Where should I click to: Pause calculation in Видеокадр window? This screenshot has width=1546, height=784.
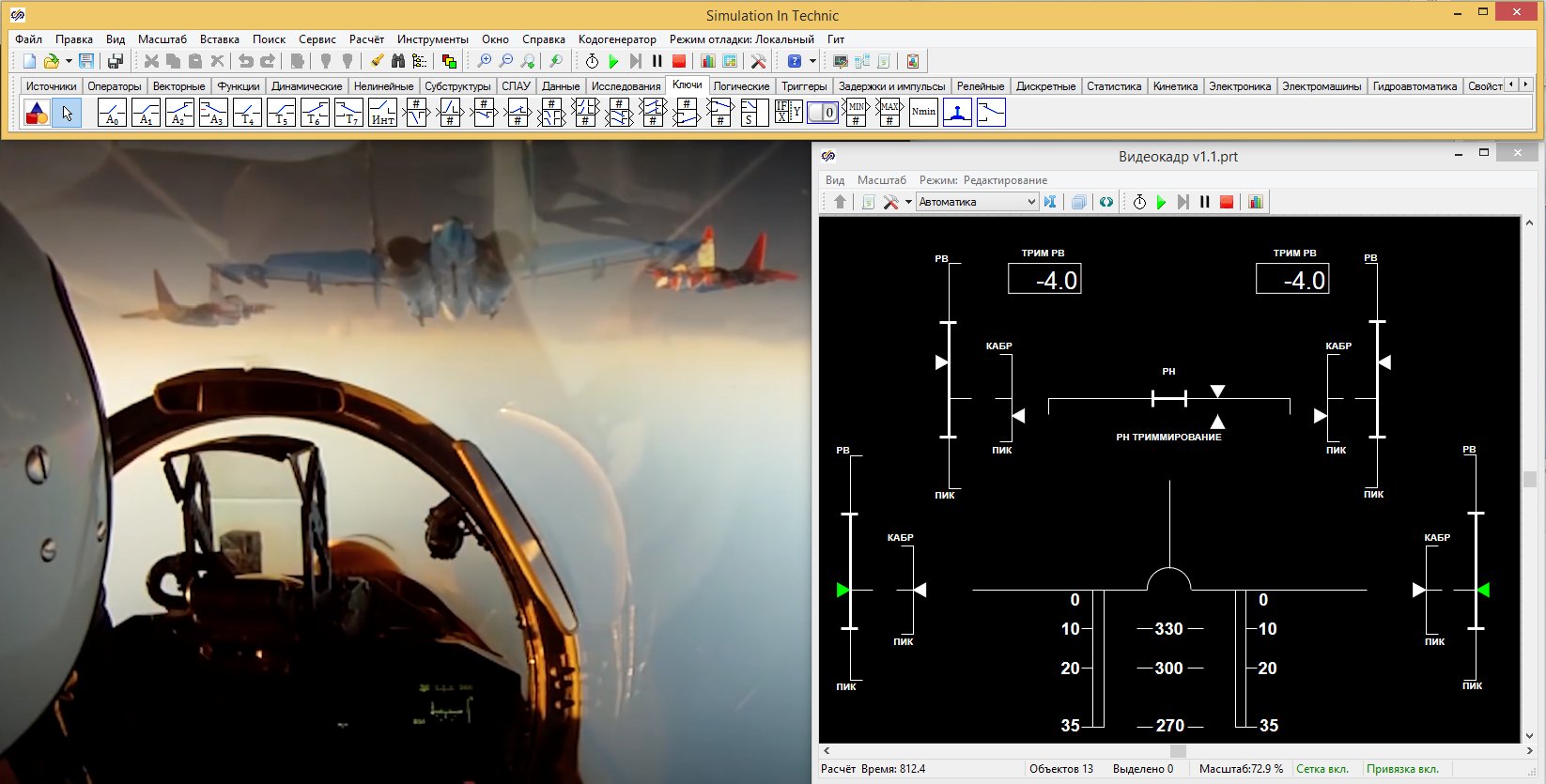(x=1204, y=202)
